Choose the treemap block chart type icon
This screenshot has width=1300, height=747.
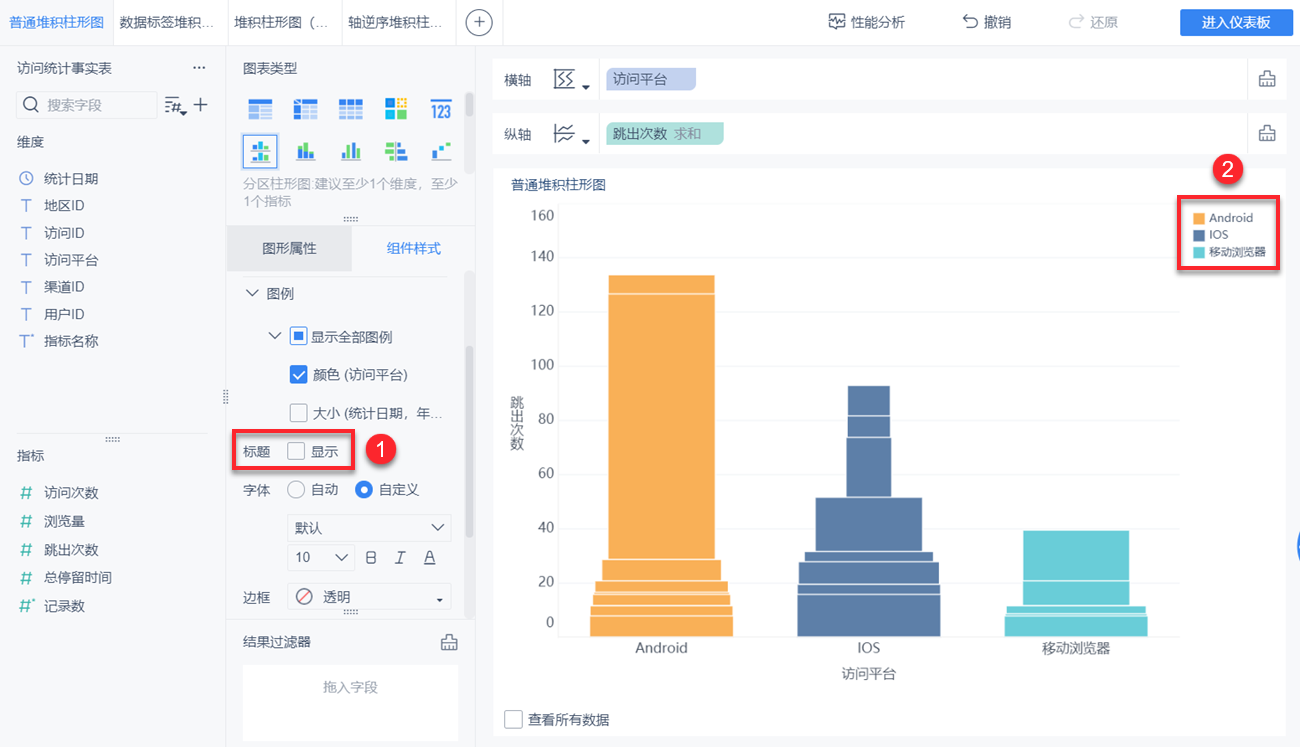tap(396, 109)
